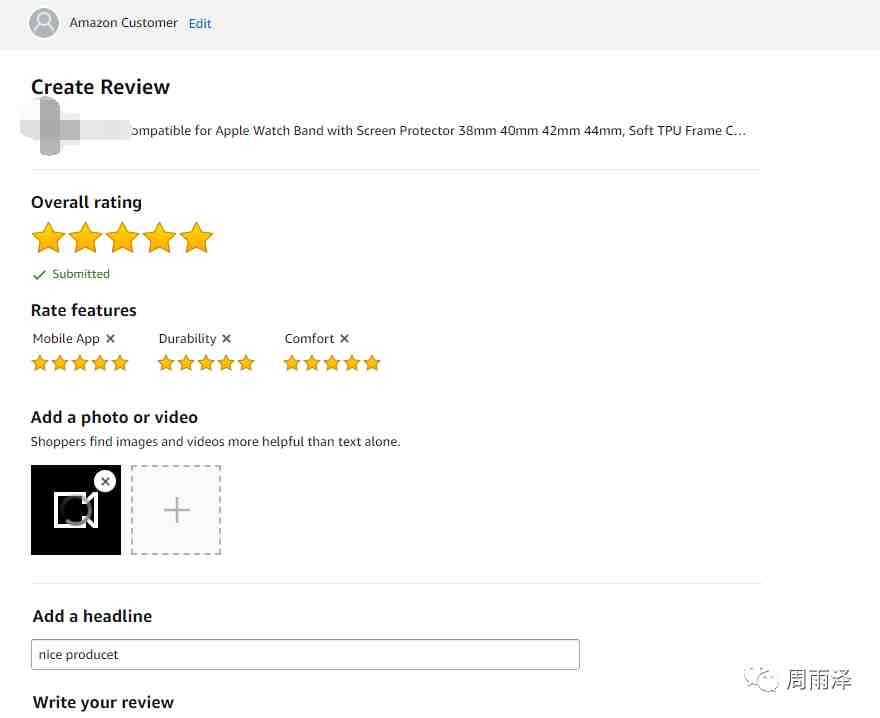
Task: Remove the Durability feature rating
Action: [226, 339]
